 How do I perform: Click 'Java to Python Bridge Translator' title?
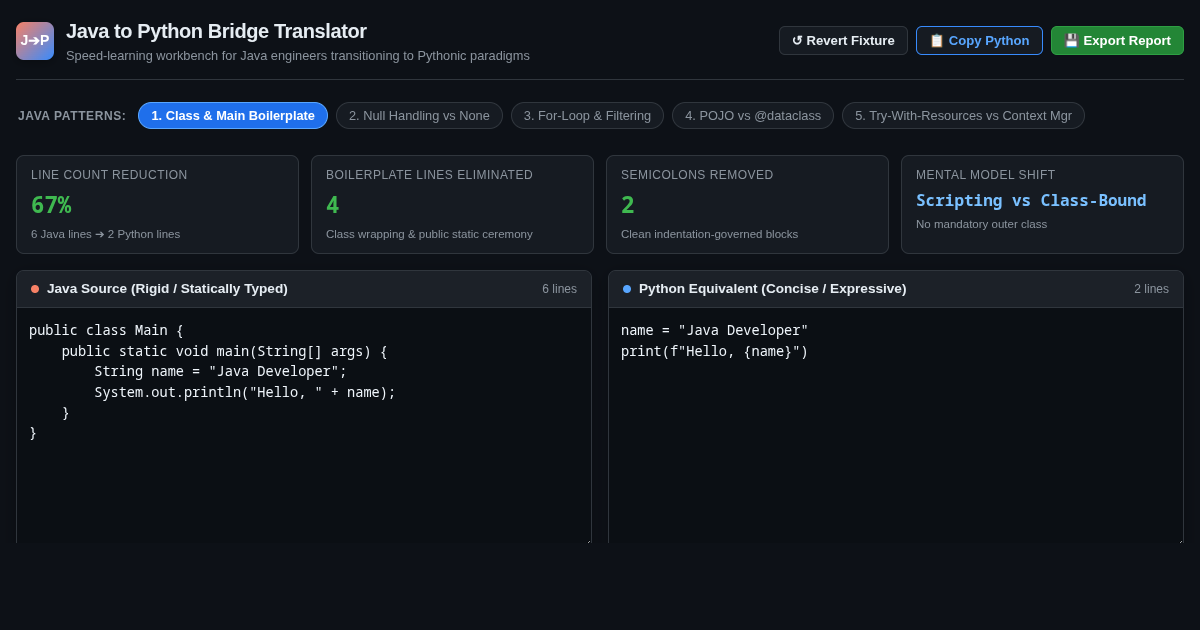click(x=216, y=31)
